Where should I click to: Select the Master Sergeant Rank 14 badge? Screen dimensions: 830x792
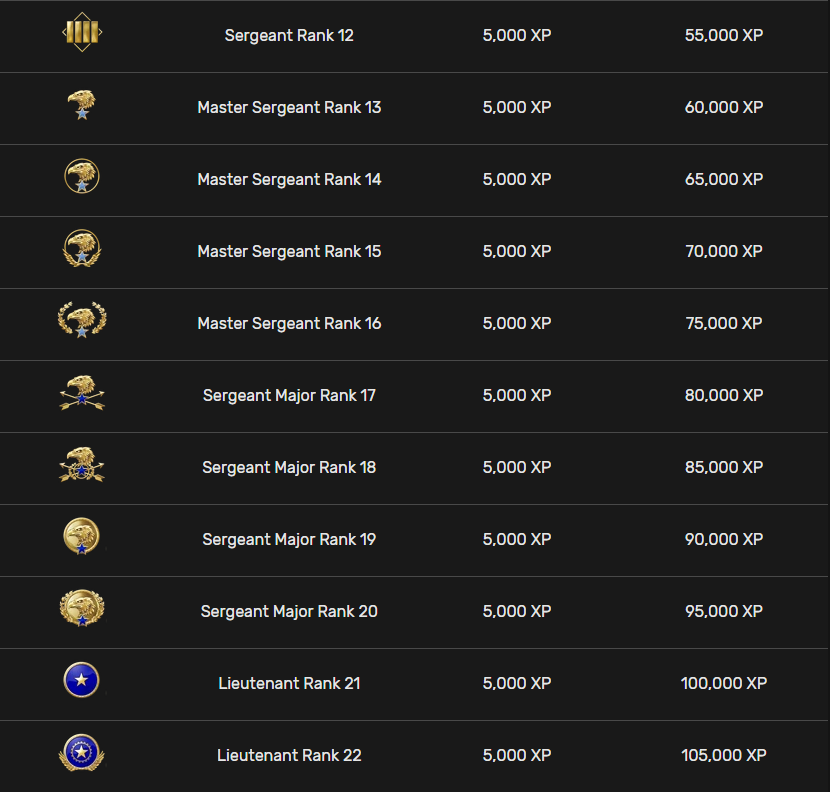click(x=82, y=177)
